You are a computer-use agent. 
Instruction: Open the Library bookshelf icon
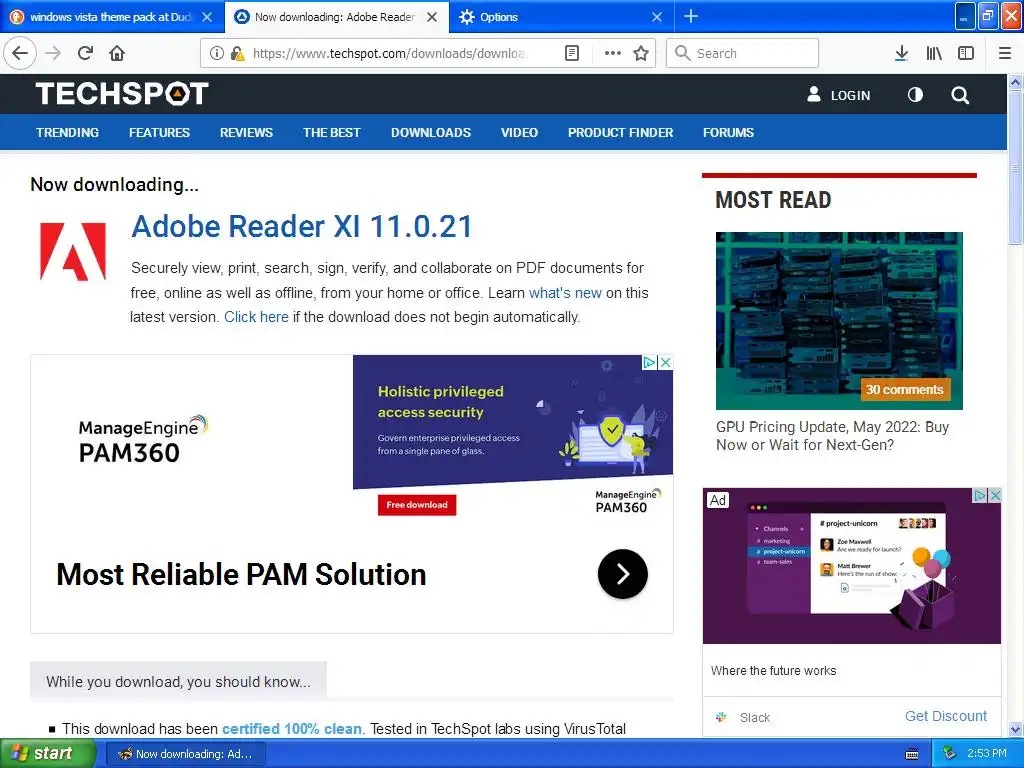(934, 54)
